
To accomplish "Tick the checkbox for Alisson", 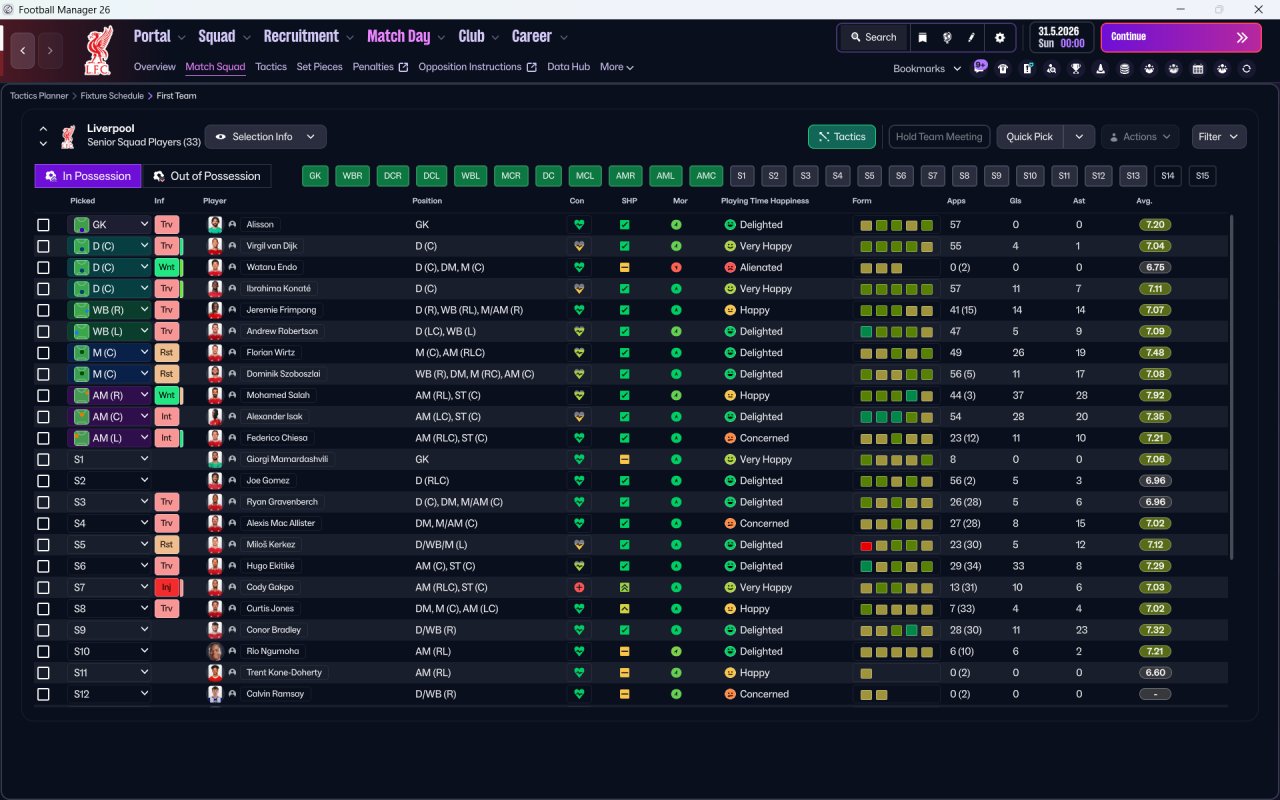I will [43, 225].
